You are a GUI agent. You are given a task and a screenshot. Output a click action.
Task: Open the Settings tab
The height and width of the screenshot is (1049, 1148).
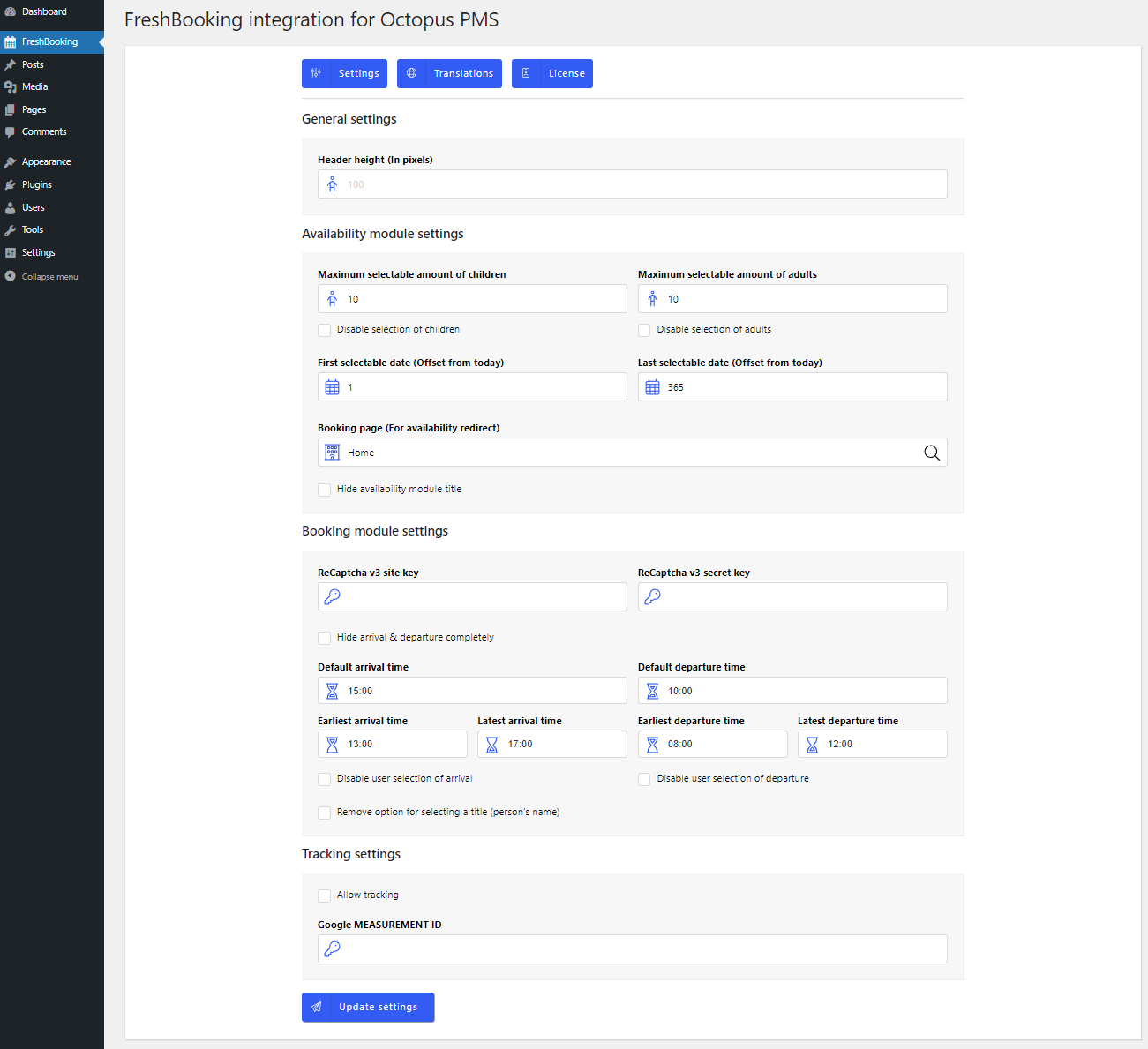345,73
